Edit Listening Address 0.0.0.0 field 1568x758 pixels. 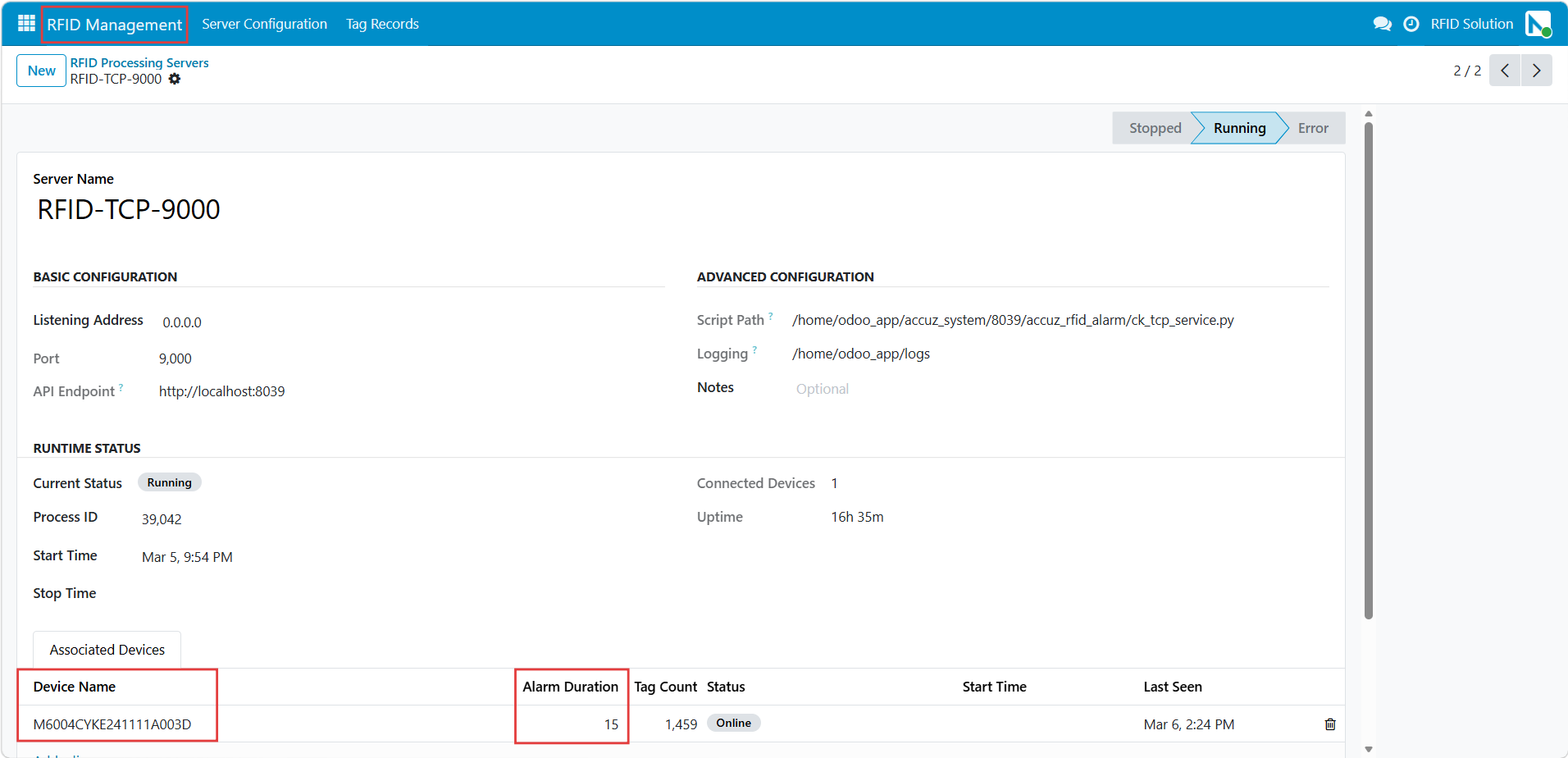pos(410,322)
